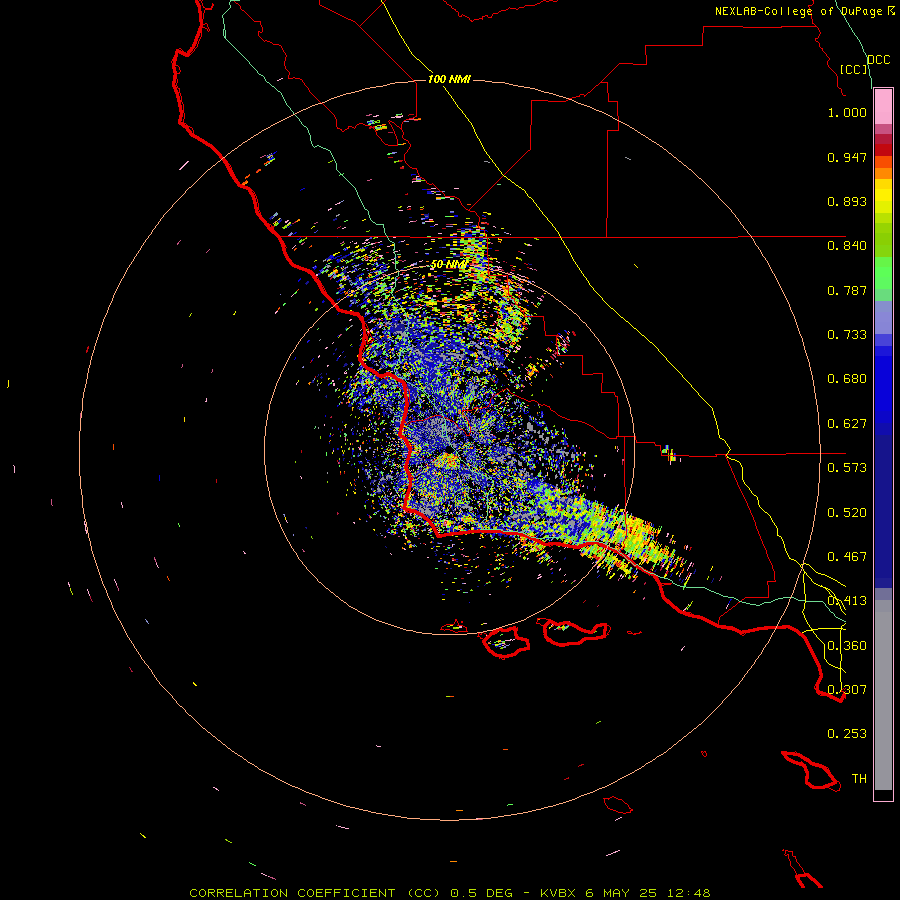900x900 pixels.
Task: Click the 0.840 scale value
Action: tap(847, 246)
